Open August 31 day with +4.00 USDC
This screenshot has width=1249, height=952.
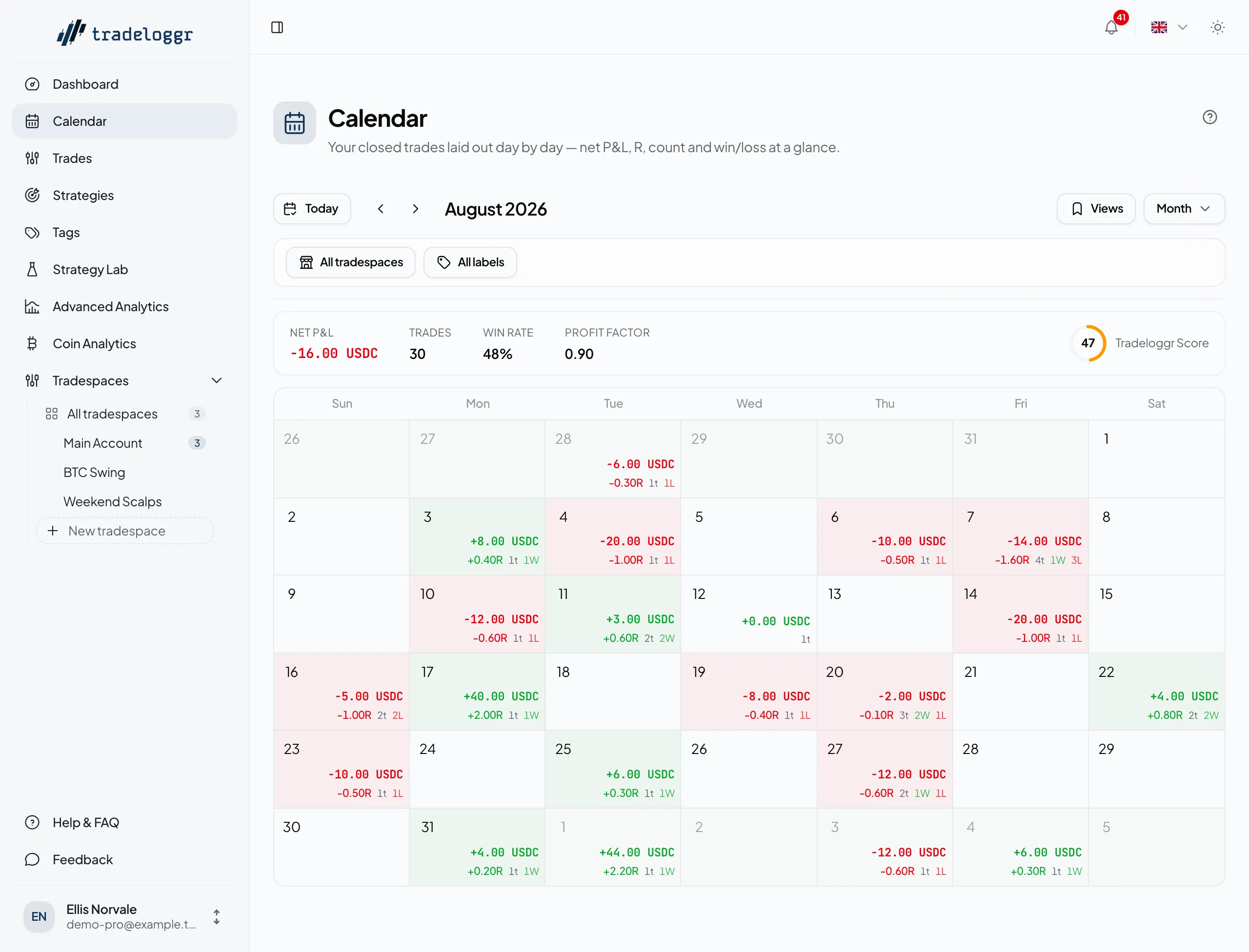coord(477,848)
